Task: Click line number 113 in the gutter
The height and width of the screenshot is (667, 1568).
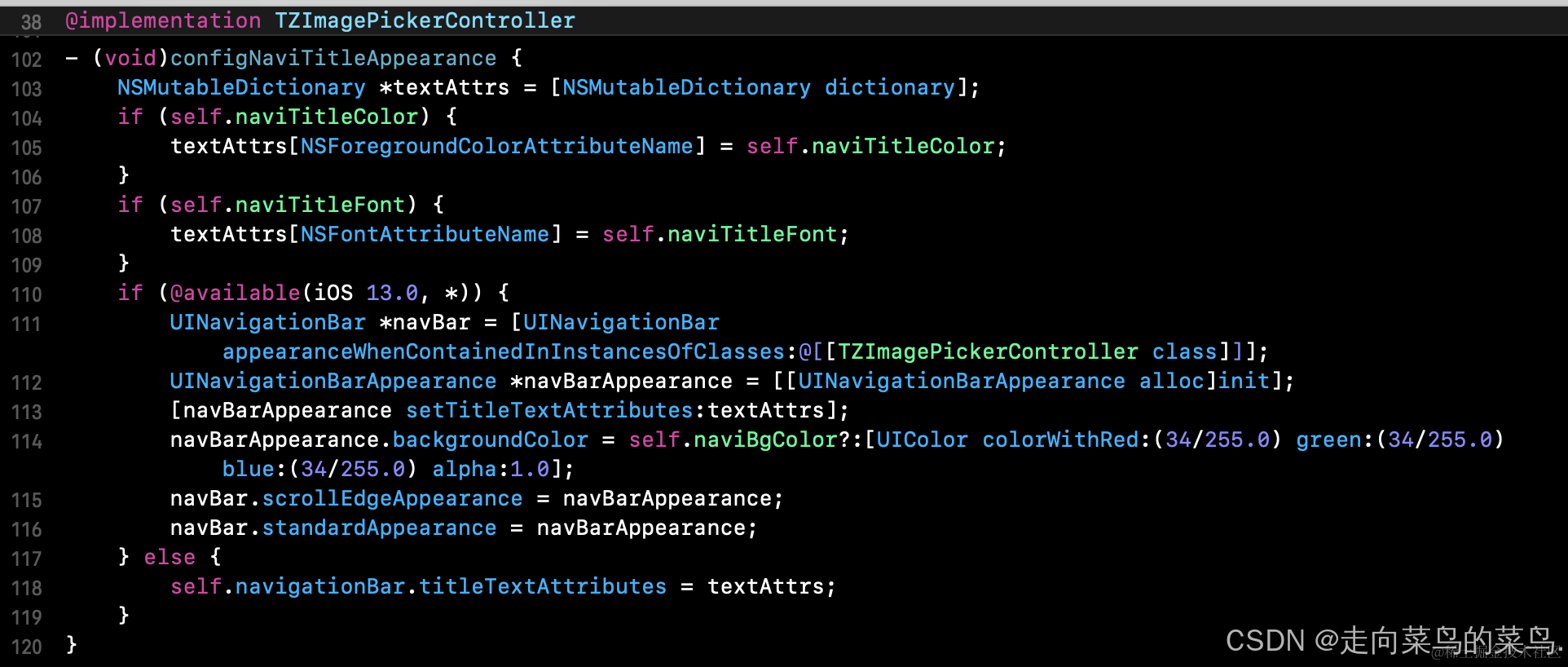Action: point(26,412)
